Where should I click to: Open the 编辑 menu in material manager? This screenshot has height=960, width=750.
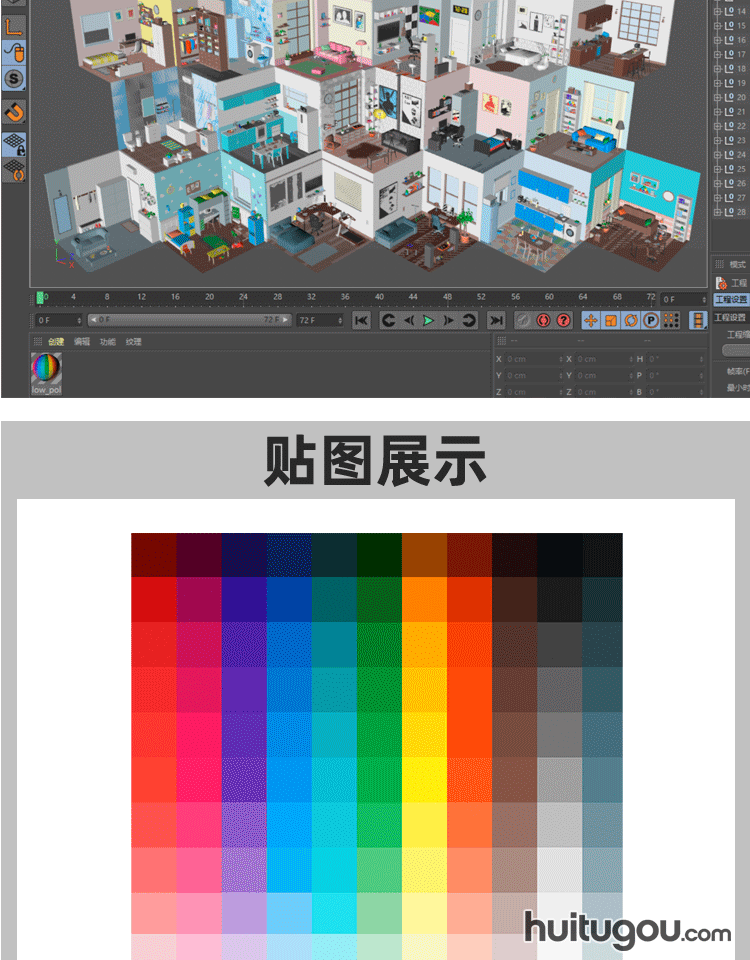81,342
